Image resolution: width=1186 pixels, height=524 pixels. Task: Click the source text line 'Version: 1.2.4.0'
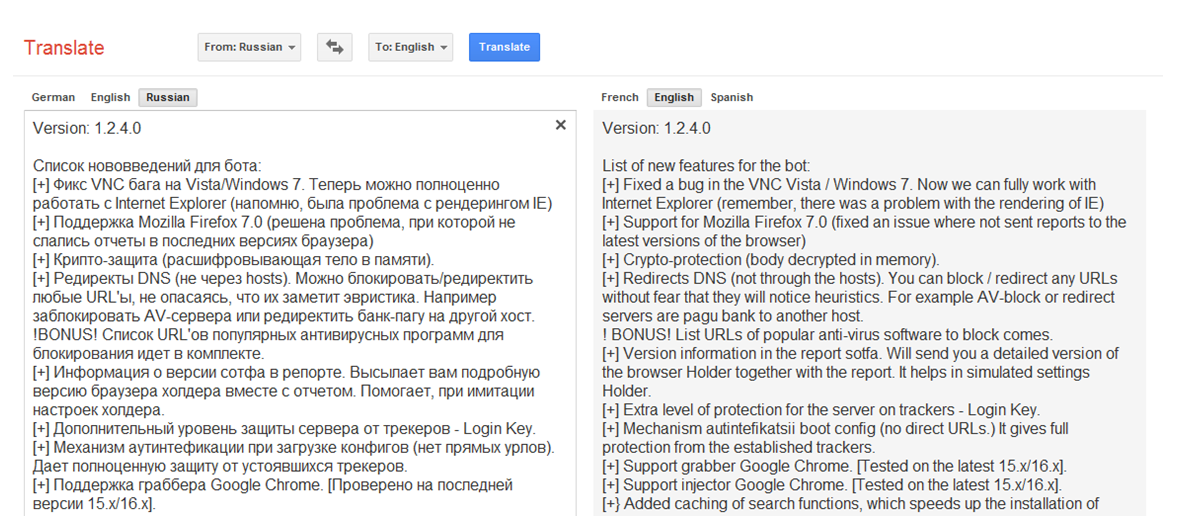(x=87, y=129)
